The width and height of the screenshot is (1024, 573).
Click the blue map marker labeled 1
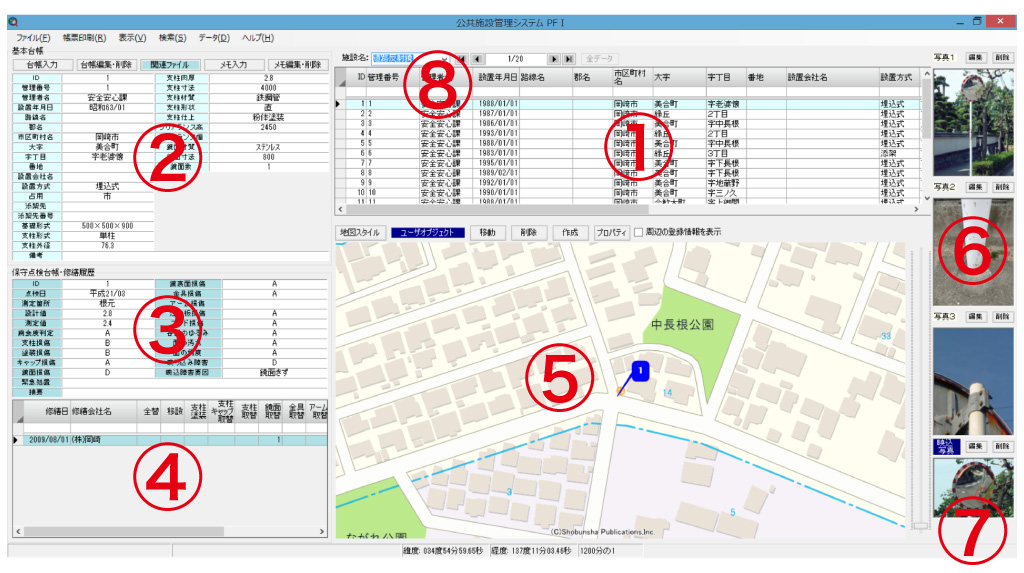point(641,371)
